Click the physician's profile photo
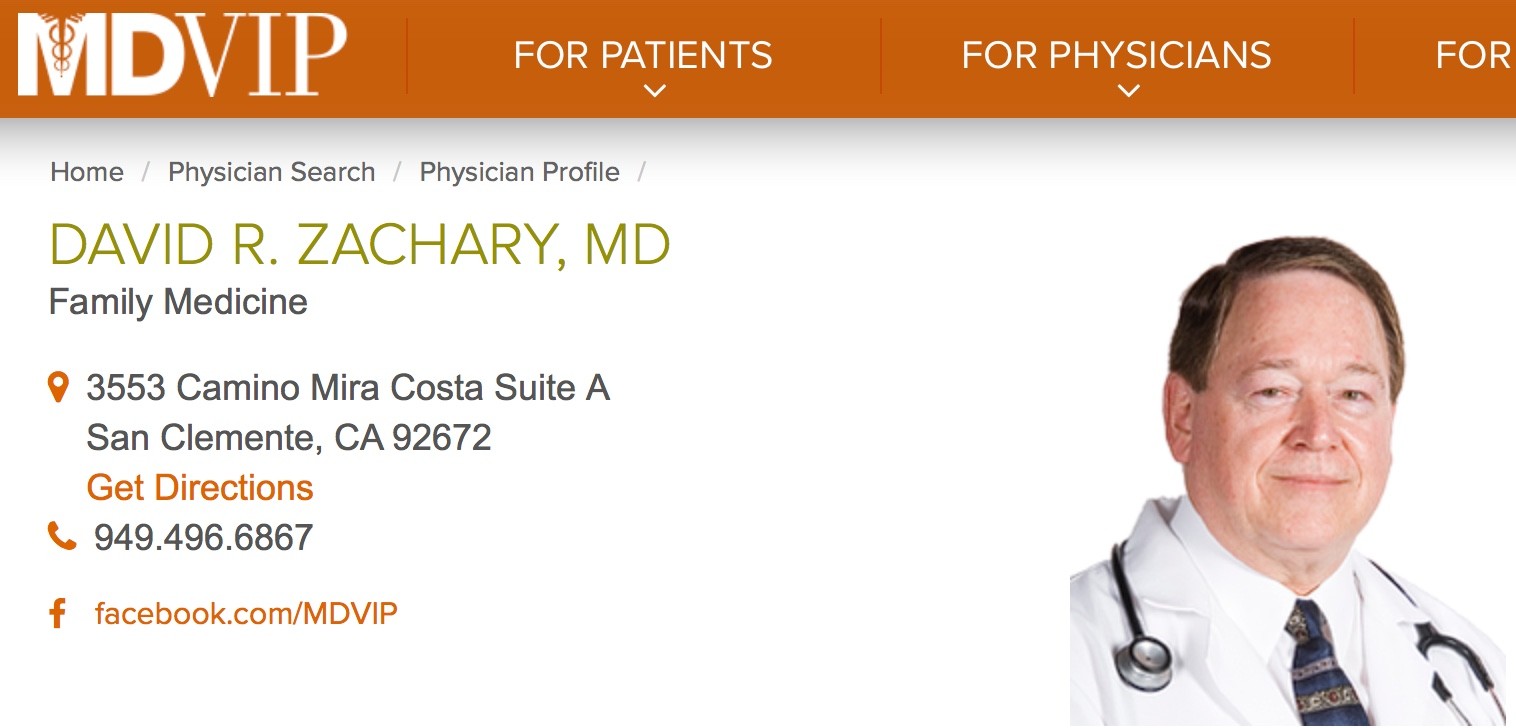 coord(1288,480)
